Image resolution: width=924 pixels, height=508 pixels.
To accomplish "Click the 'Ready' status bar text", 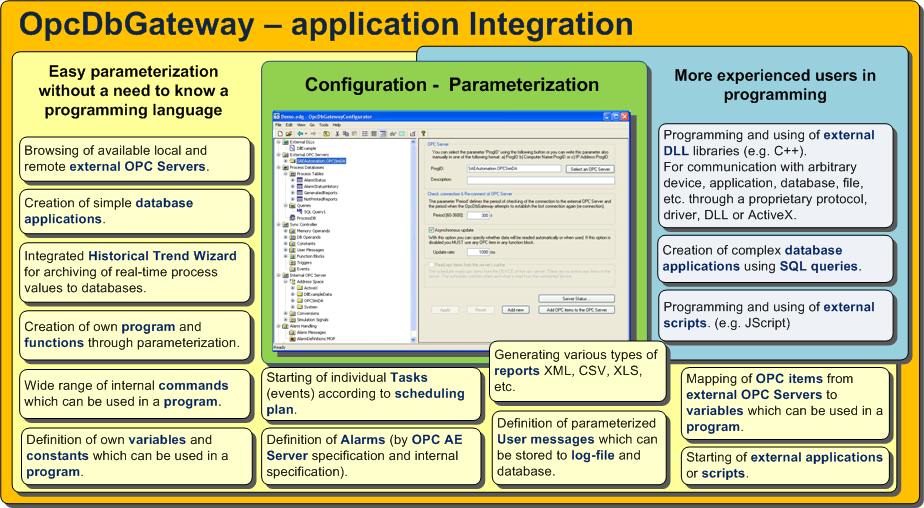I will pos(280,347).
